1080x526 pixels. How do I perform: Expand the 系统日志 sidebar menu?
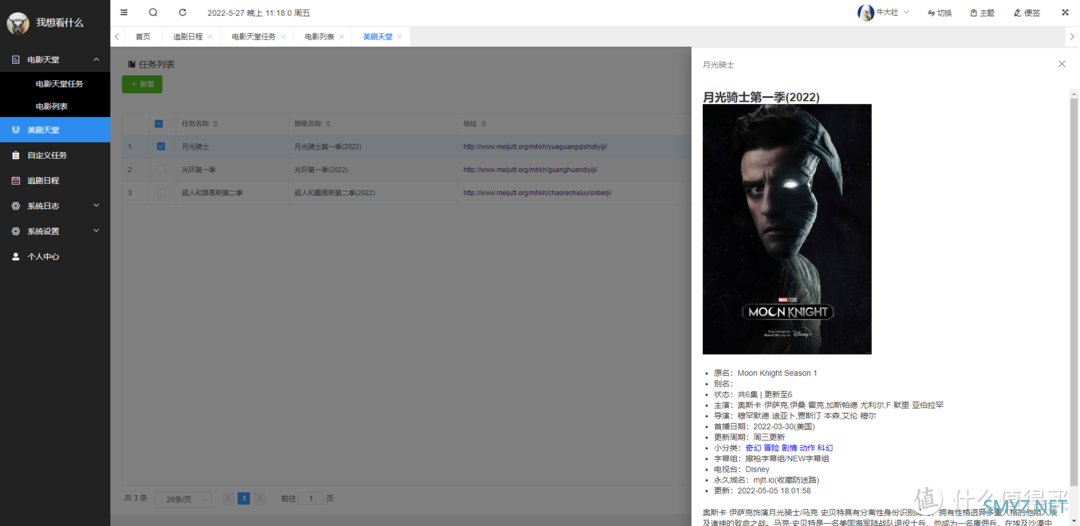[x=96, y=206]
